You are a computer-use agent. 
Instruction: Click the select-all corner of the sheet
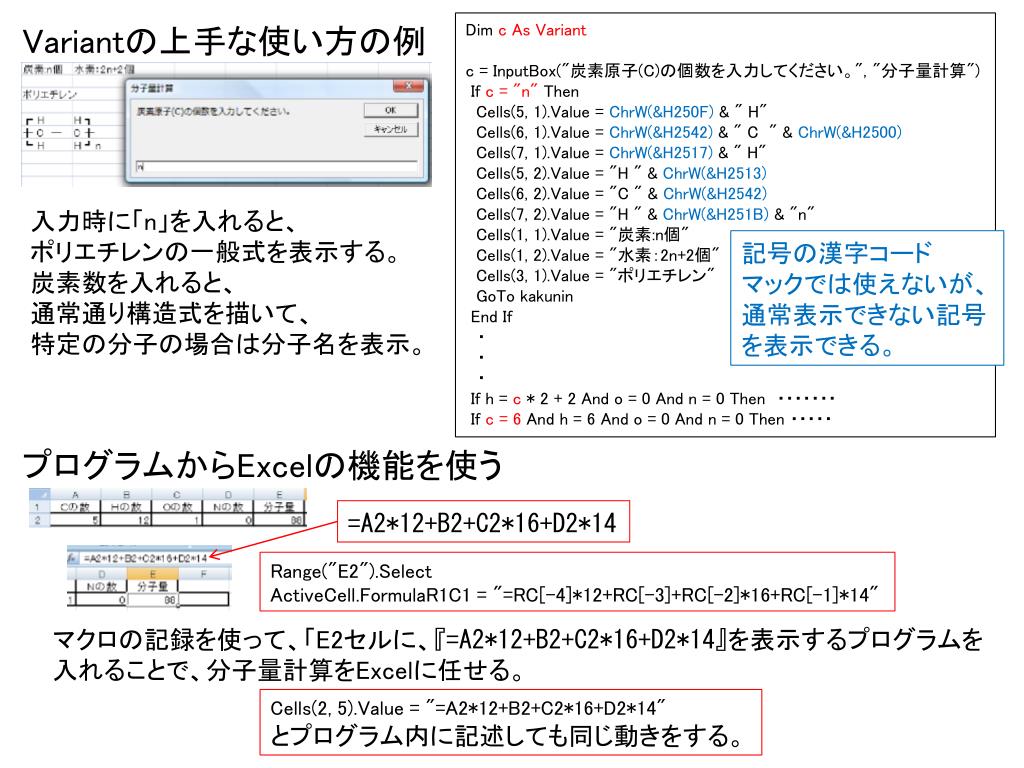[x=39, y=494]
